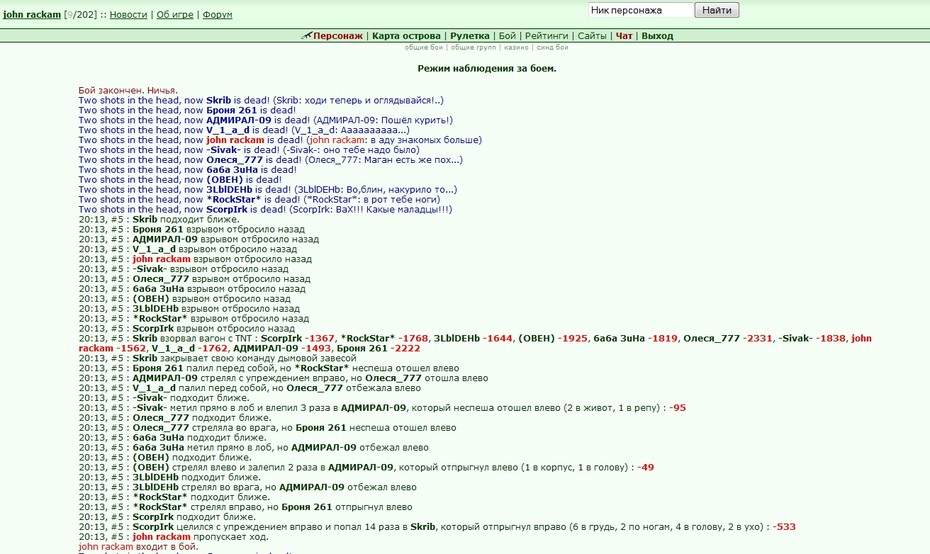930x554 pixels.
Task: Open Сайты menu link
Action: 592,36
